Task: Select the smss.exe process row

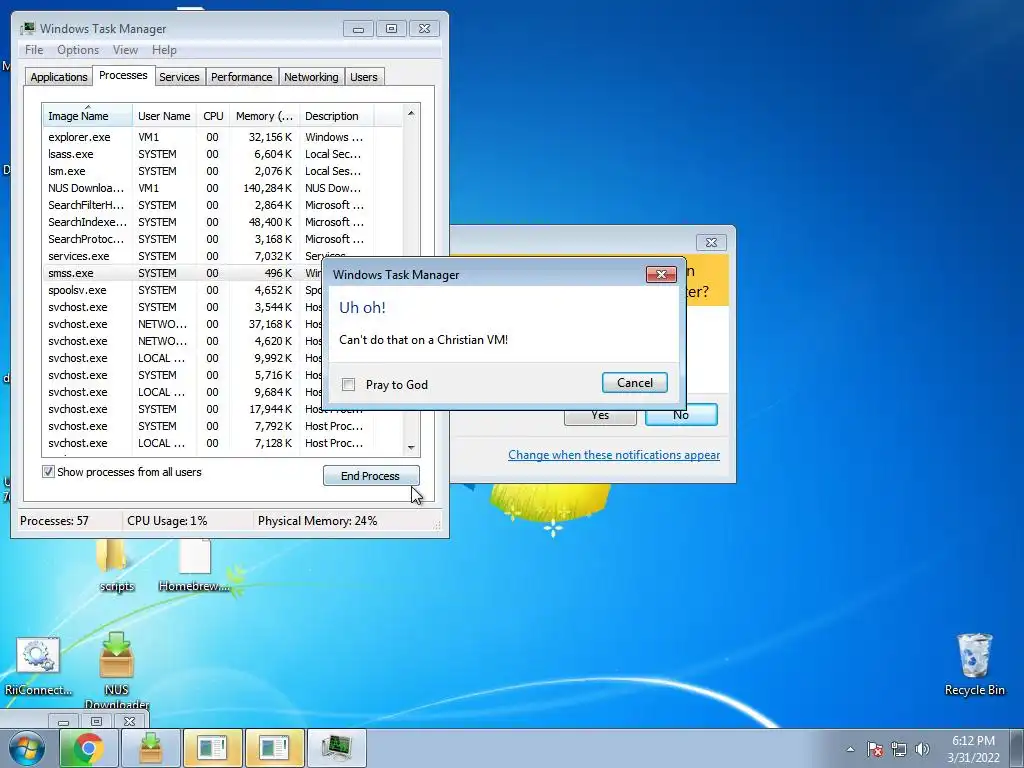Action: click(x=183, y=273)
